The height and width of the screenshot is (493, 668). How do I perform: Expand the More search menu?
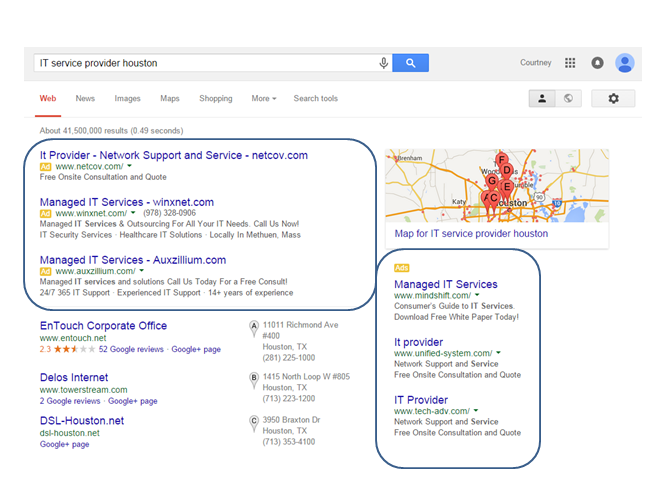point(264,98)
